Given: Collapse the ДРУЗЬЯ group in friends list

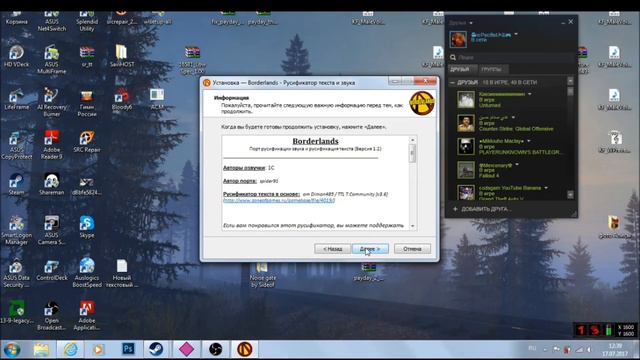Looking at the screenshot, I should pos(452,82).
